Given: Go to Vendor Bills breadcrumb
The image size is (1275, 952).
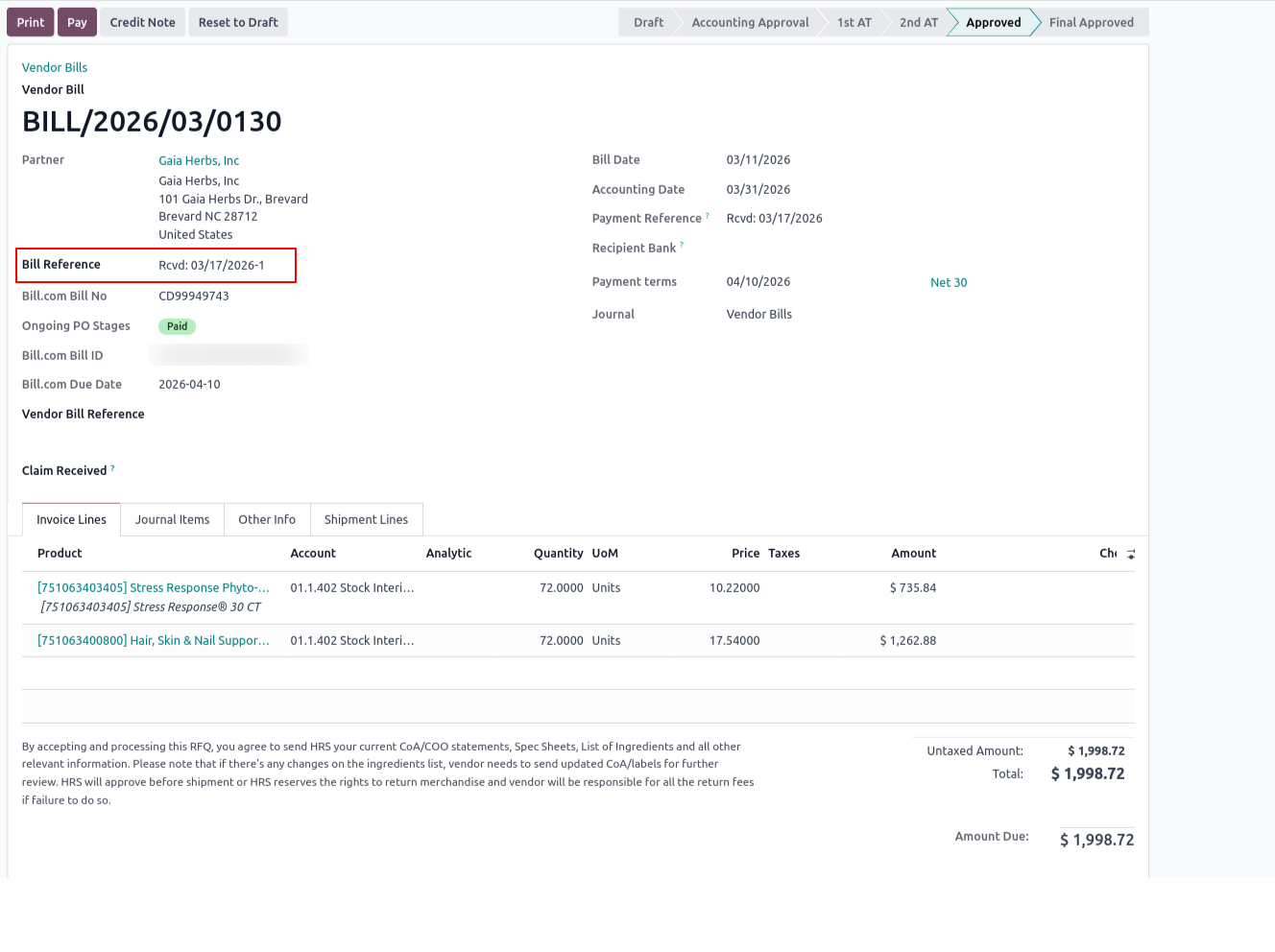Looking at the screenshot, I should click(x=55, y=67).
